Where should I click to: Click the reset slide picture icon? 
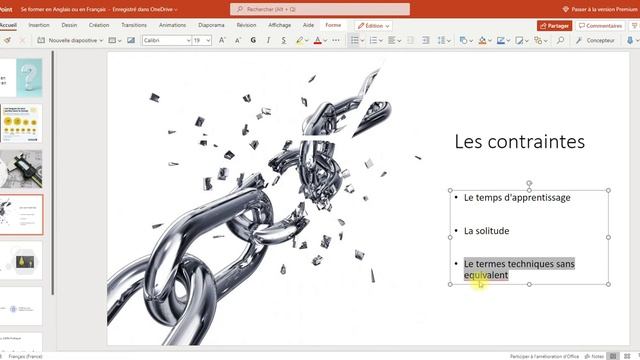(131, 40)
